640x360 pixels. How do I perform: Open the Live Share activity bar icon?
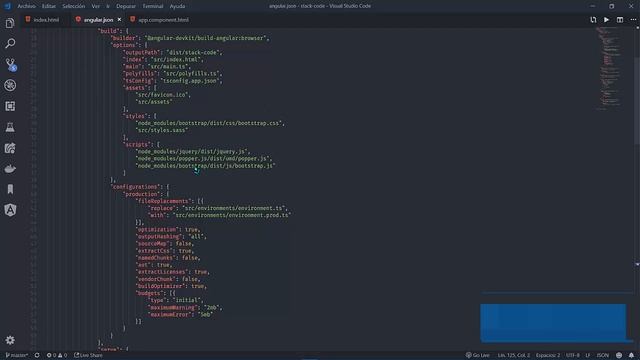click(x=10, y=148)
